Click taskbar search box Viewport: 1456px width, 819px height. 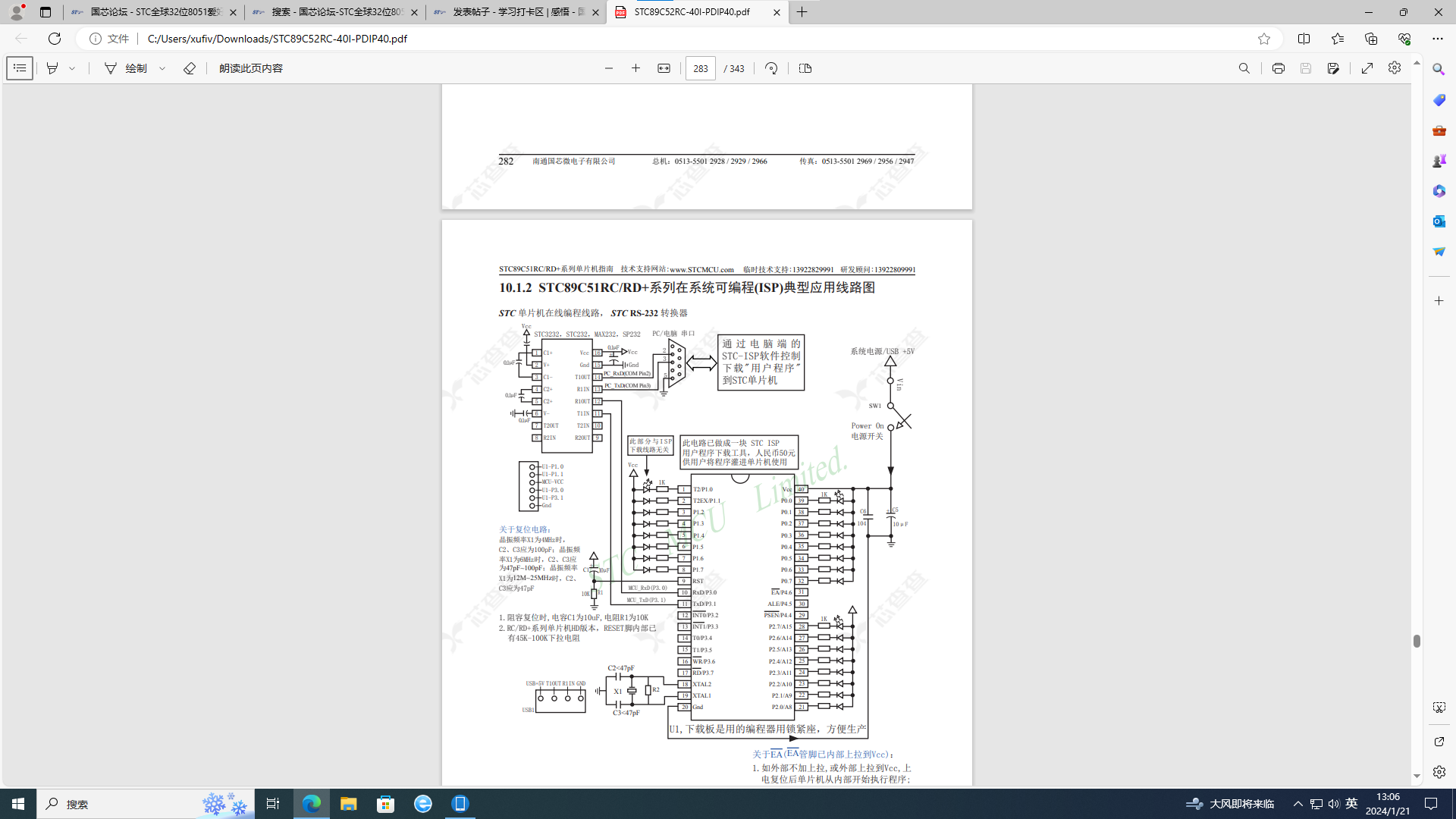pyautogui.click(x=144, y=804)
